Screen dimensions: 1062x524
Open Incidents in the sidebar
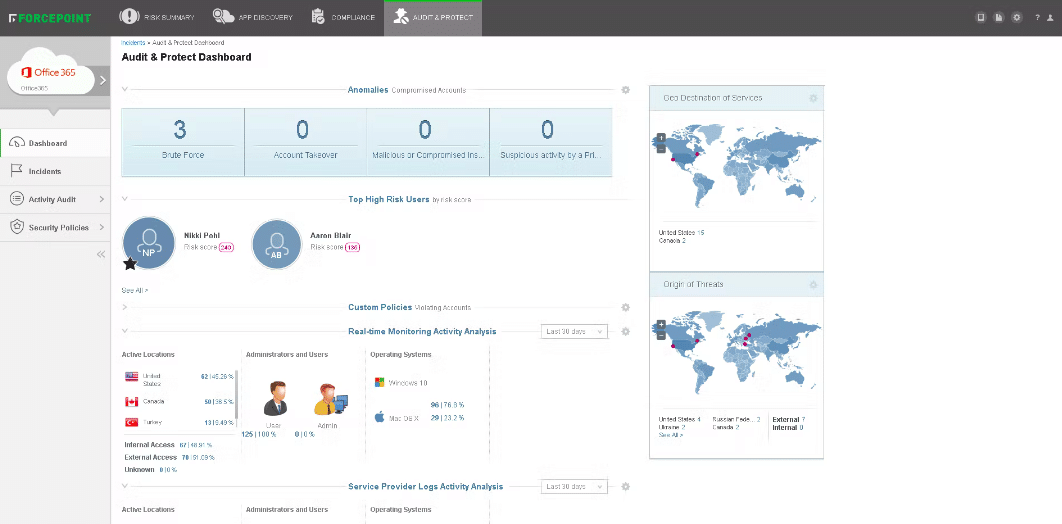pos(55,171)
